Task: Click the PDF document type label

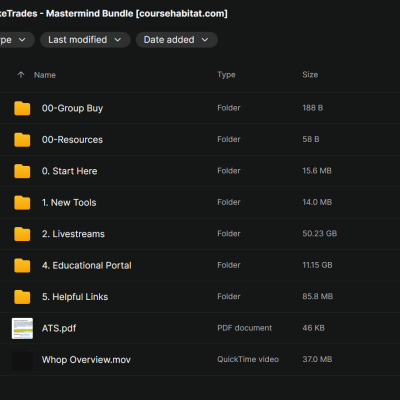Action: pyautogui.click(x=245, y=328)
